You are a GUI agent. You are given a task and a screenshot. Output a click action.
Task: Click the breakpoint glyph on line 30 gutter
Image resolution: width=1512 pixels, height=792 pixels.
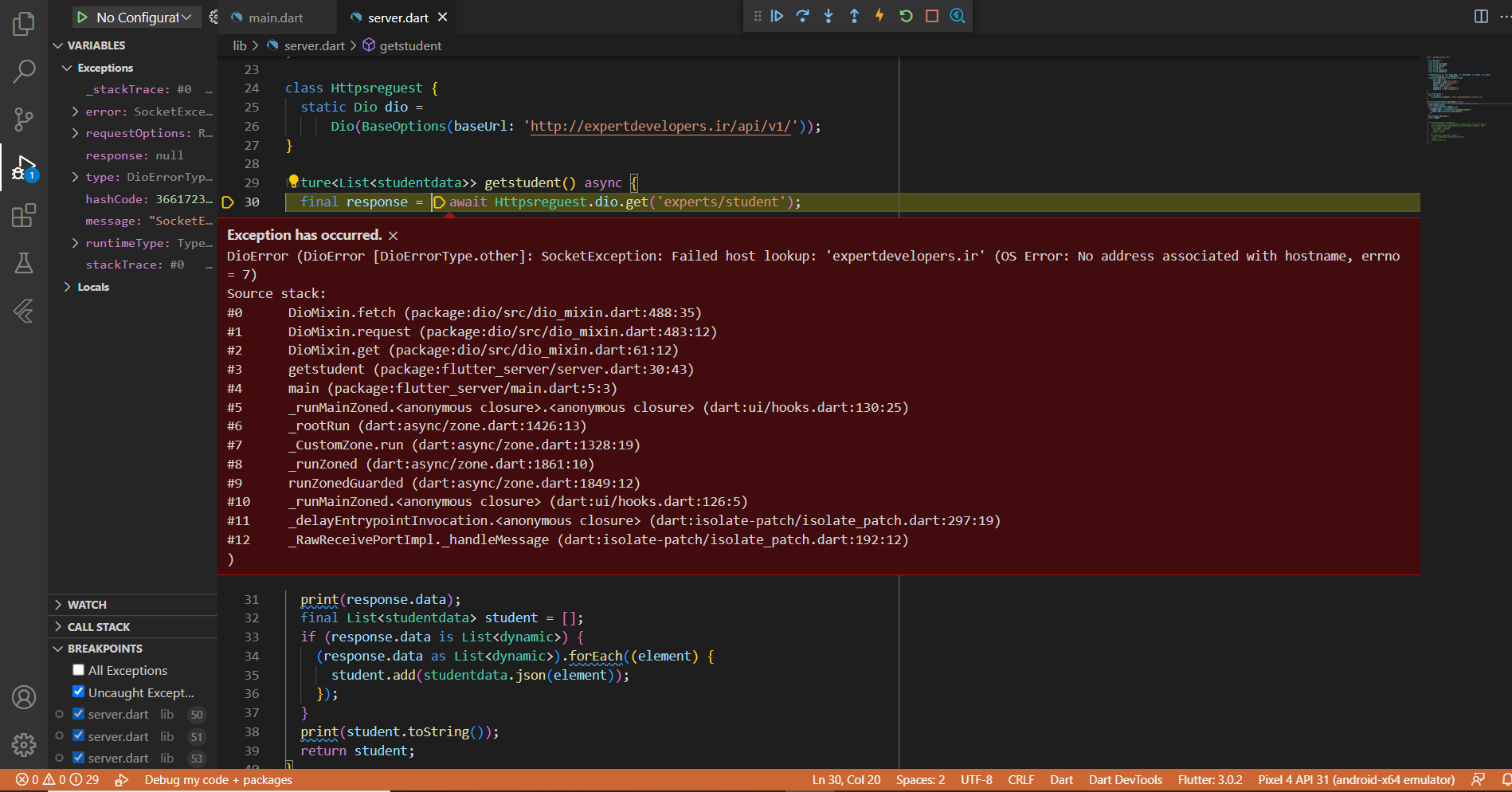(227, 202)
